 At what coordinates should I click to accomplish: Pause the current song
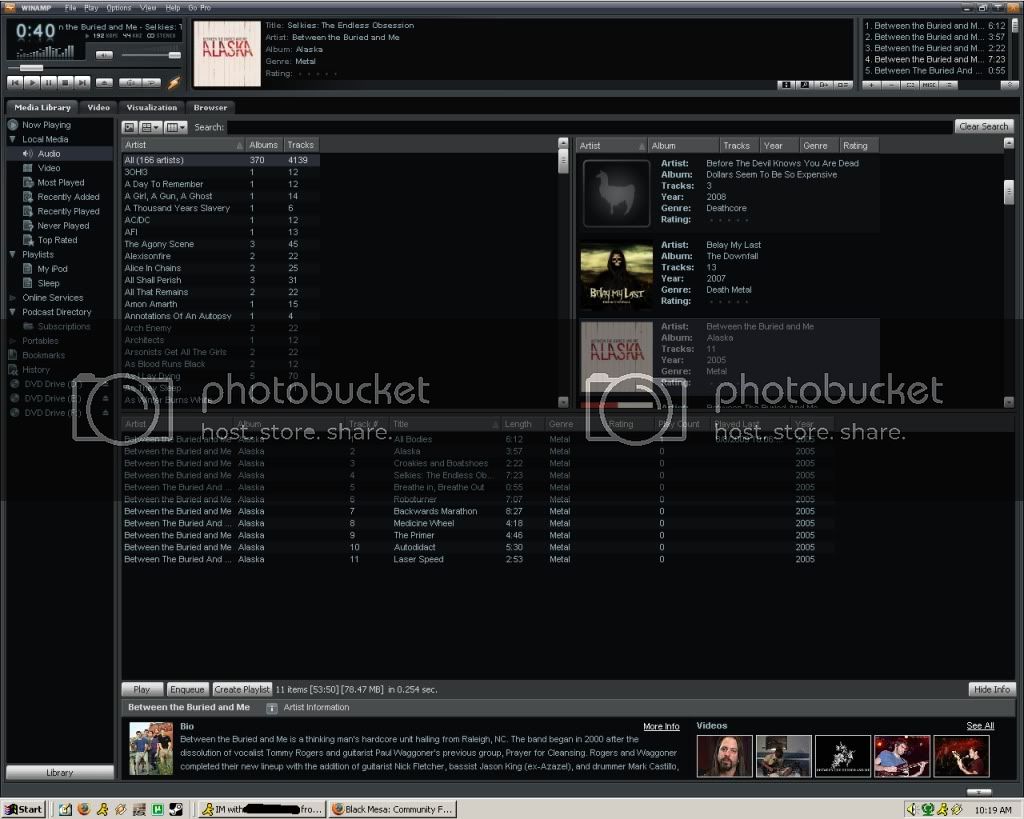pos(48,82)
